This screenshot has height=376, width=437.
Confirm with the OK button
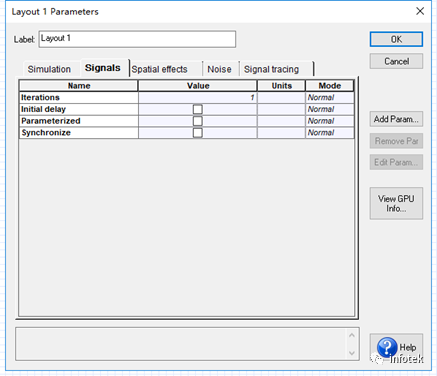[396, 39]
